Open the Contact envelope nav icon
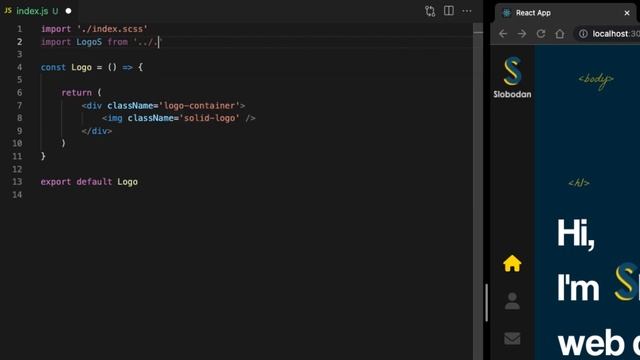Viewport: 640px width, 360px height. (x=512, y=338)
